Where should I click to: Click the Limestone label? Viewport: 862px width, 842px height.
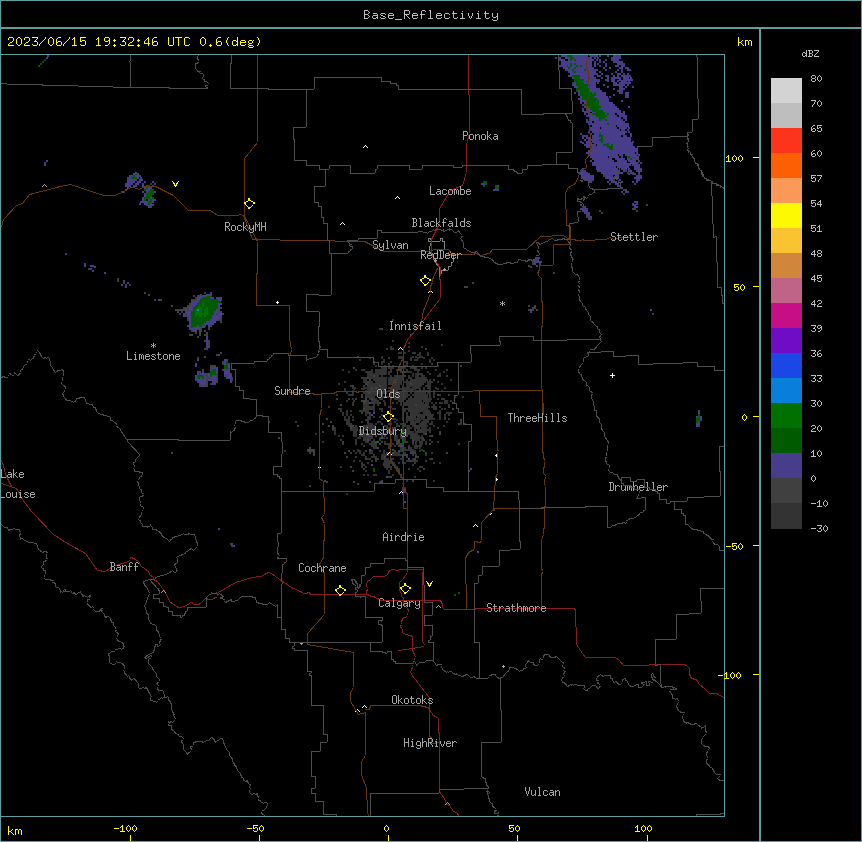(153, 356)
